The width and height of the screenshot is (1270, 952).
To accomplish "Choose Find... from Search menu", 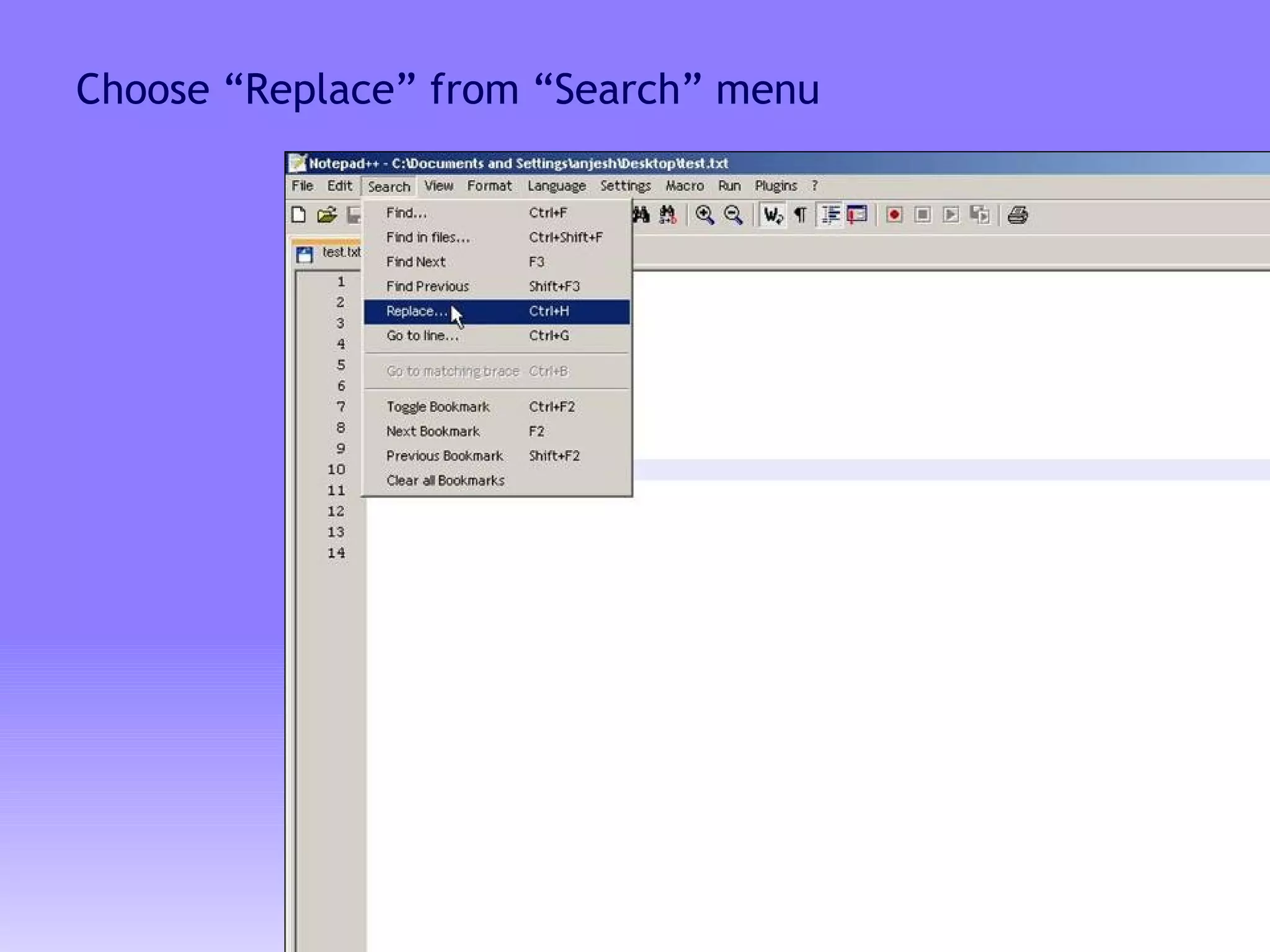I will tap(497, 213).
